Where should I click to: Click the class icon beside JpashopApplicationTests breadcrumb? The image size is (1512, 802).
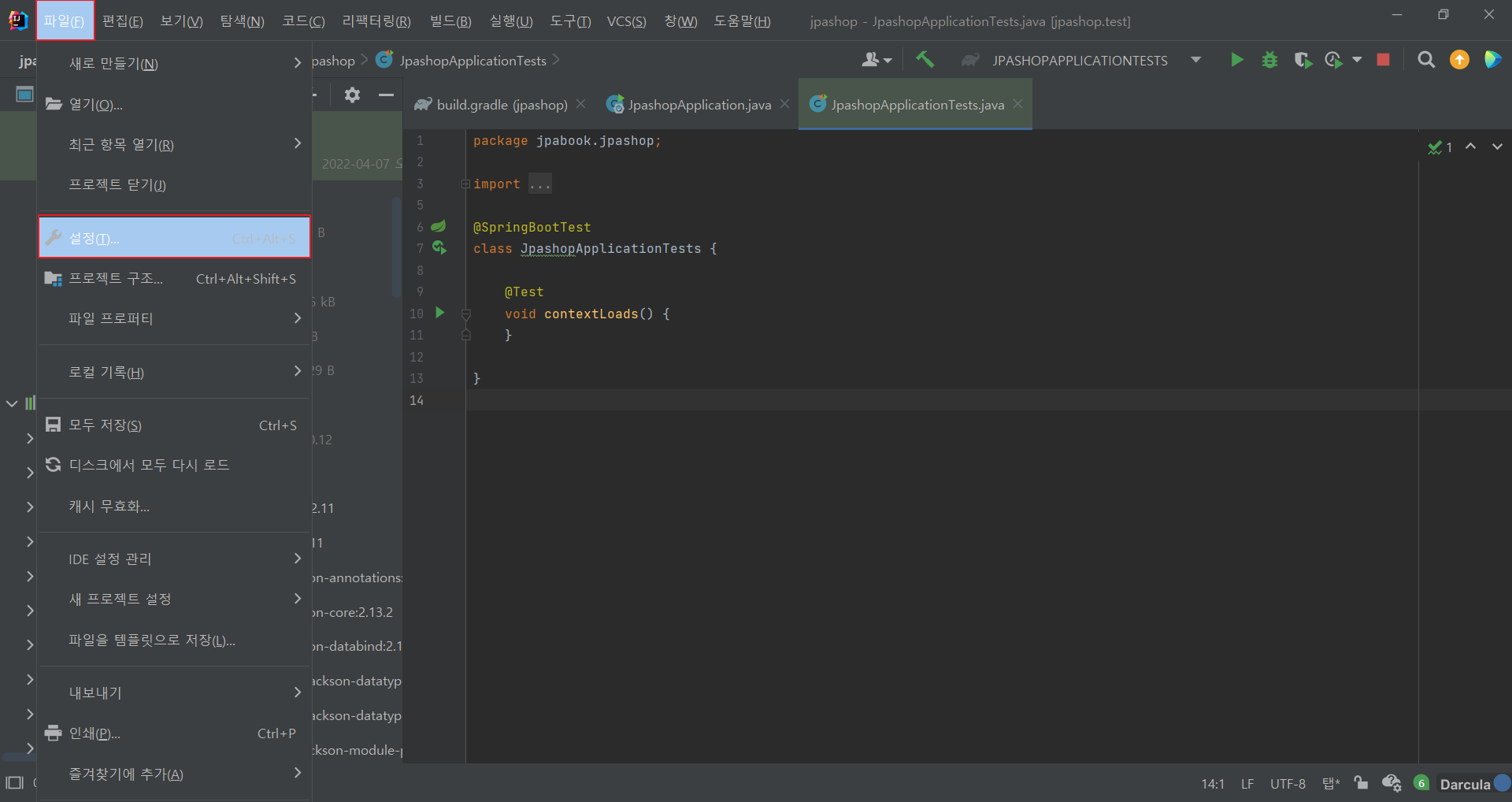point(384,60)
